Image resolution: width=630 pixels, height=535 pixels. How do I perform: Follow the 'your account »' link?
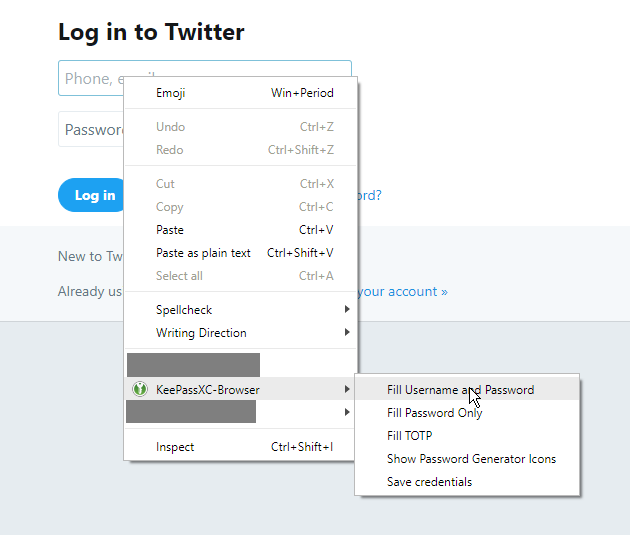[x=403, y=291]
